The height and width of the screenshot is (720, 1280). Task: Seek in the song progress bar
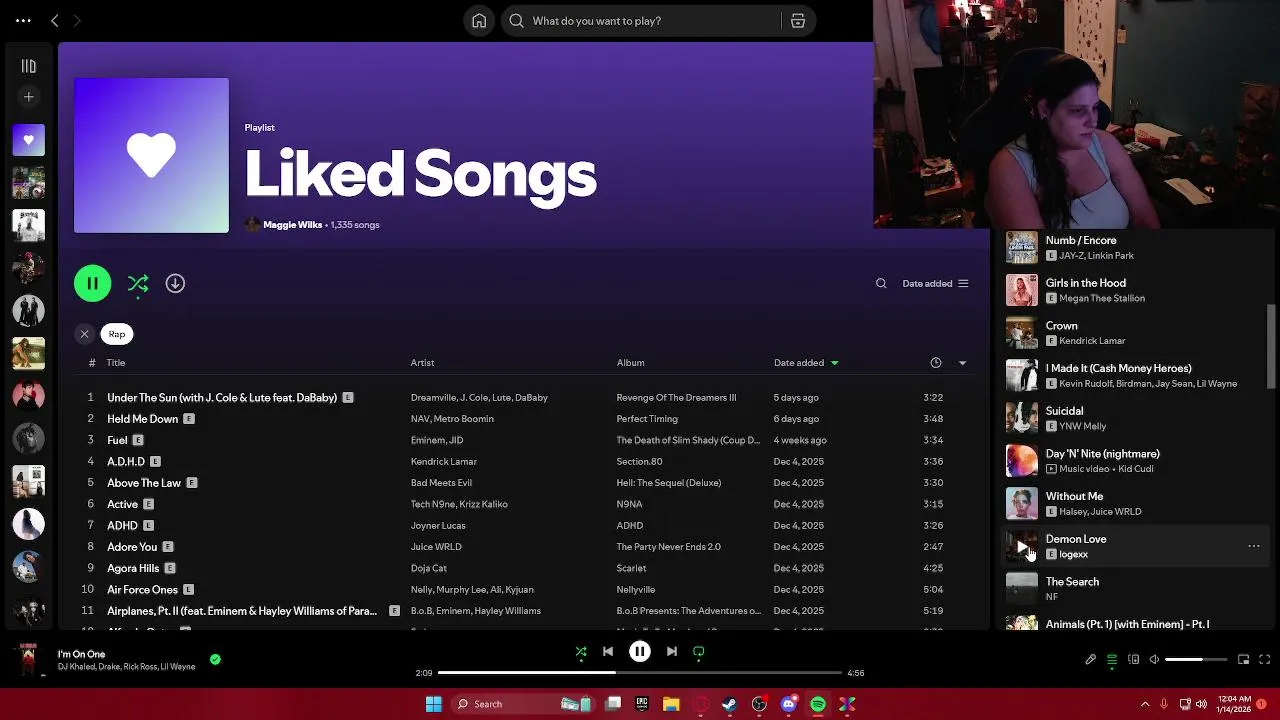(x=640, y=673)
